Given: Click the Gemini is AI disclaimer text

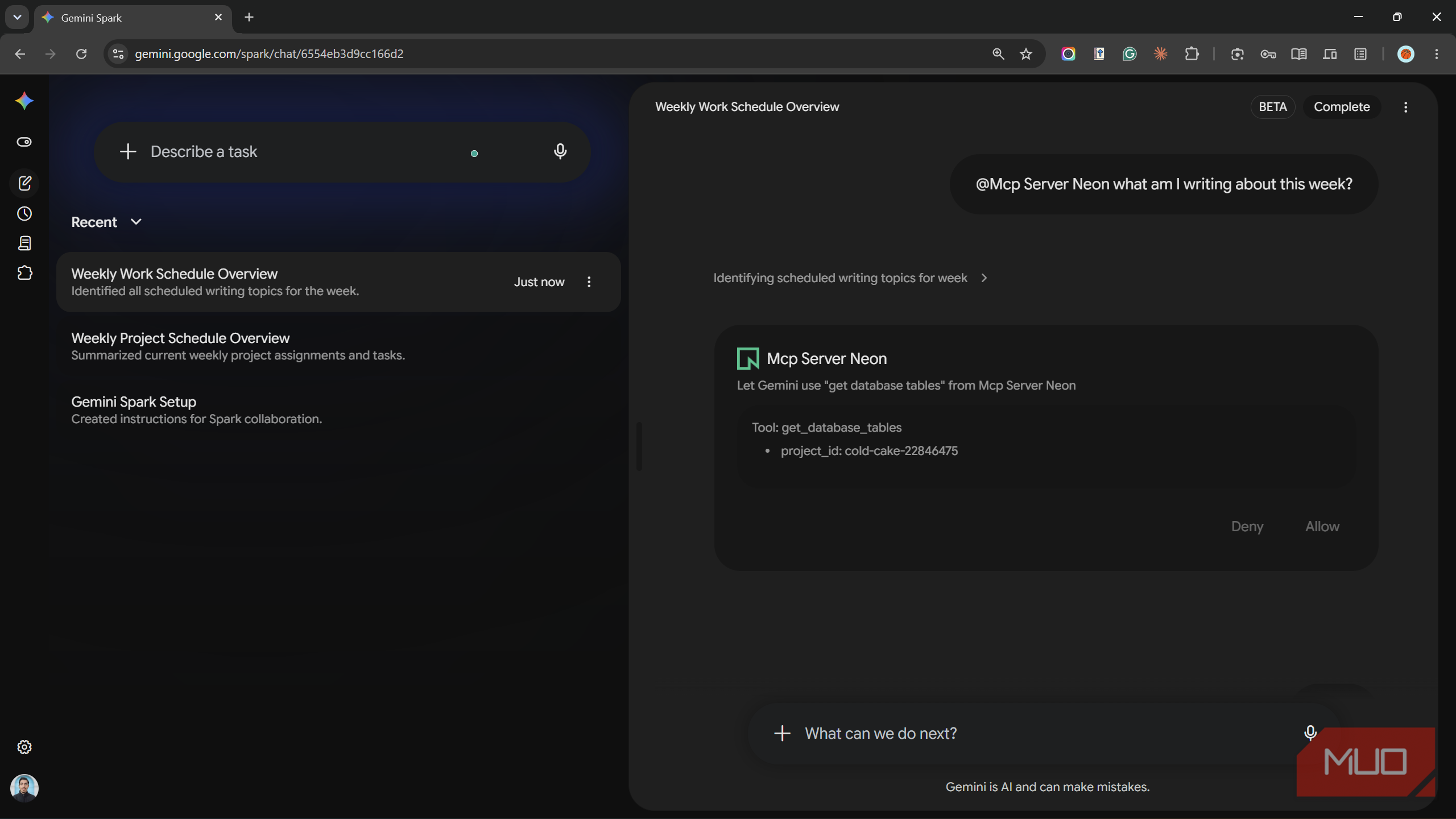Looking at the screenshot, I should [x=1048, y=787].
